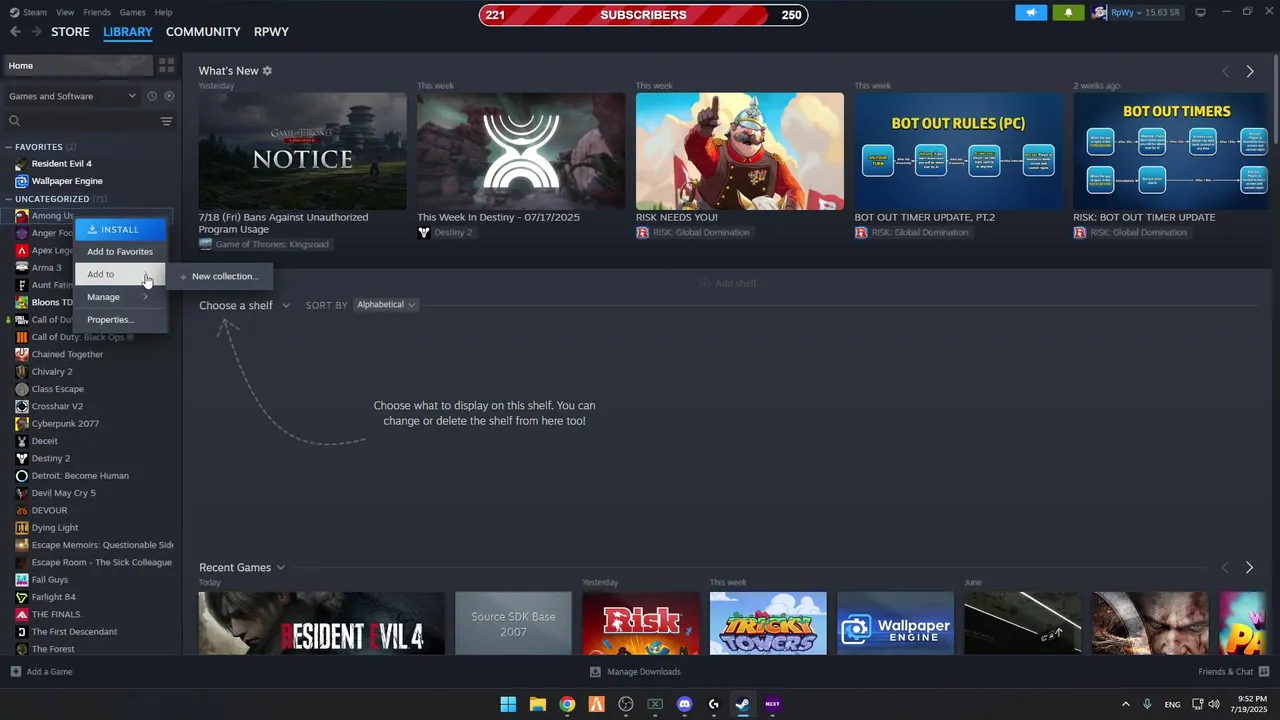This screenshot has height=720, width=1280.
Task: Open the Friends menu
Action: [97, 12]
